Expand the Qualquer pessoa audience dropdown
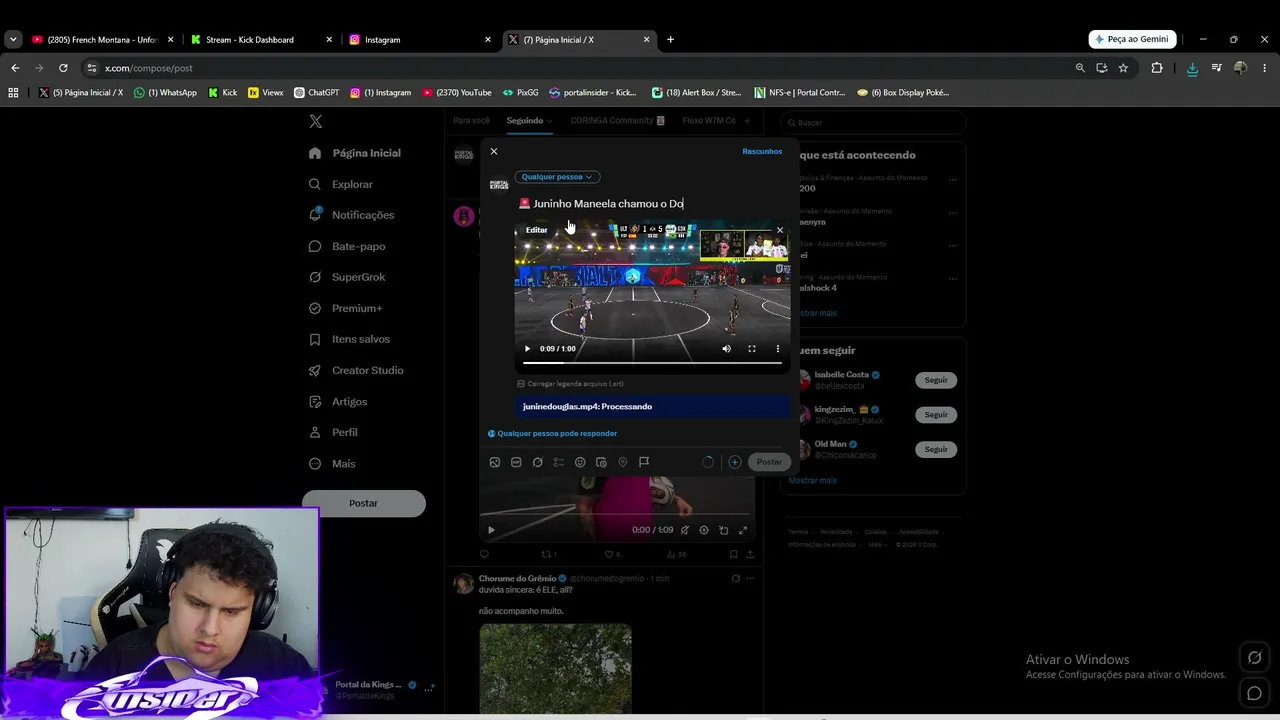The image size is (1280, 720). [557, 177]
